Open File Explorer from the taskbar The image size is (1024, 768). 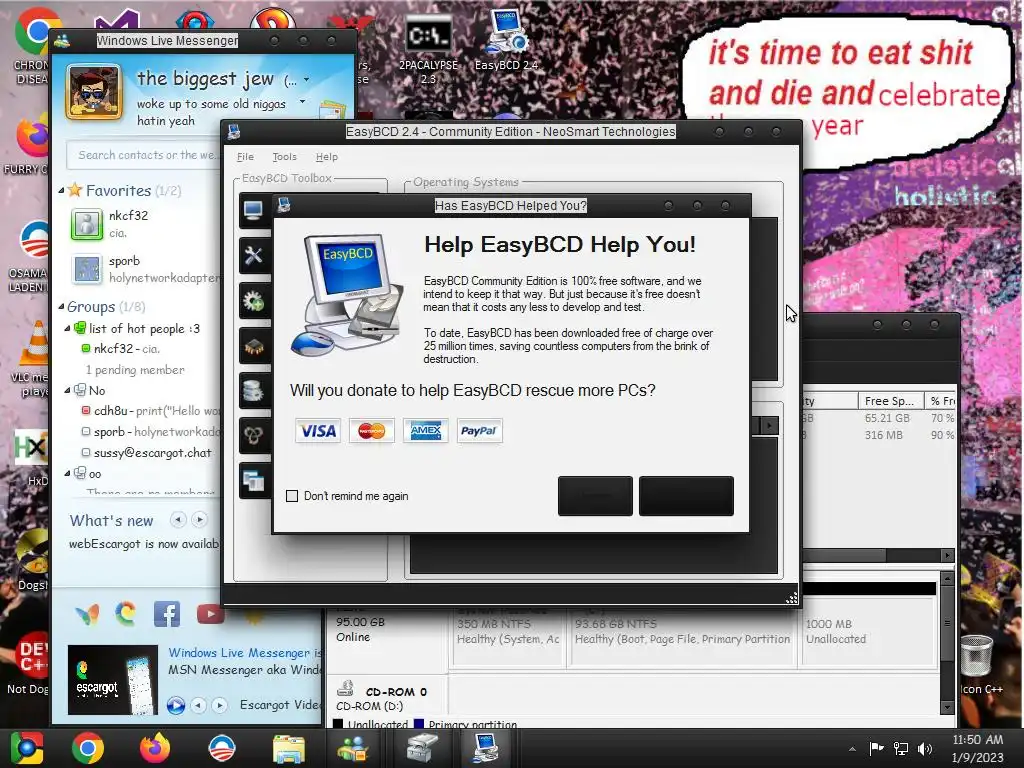(288, 748)
